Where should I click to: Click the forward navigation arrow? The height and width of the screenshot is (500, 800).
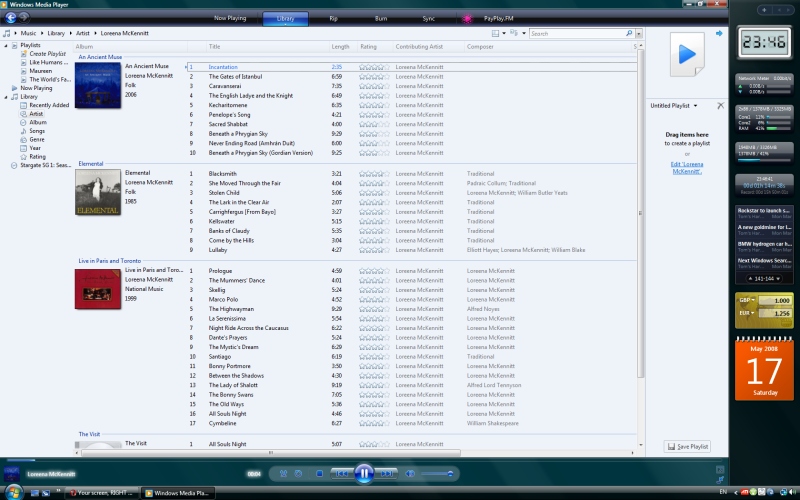[x=24, y=18]
